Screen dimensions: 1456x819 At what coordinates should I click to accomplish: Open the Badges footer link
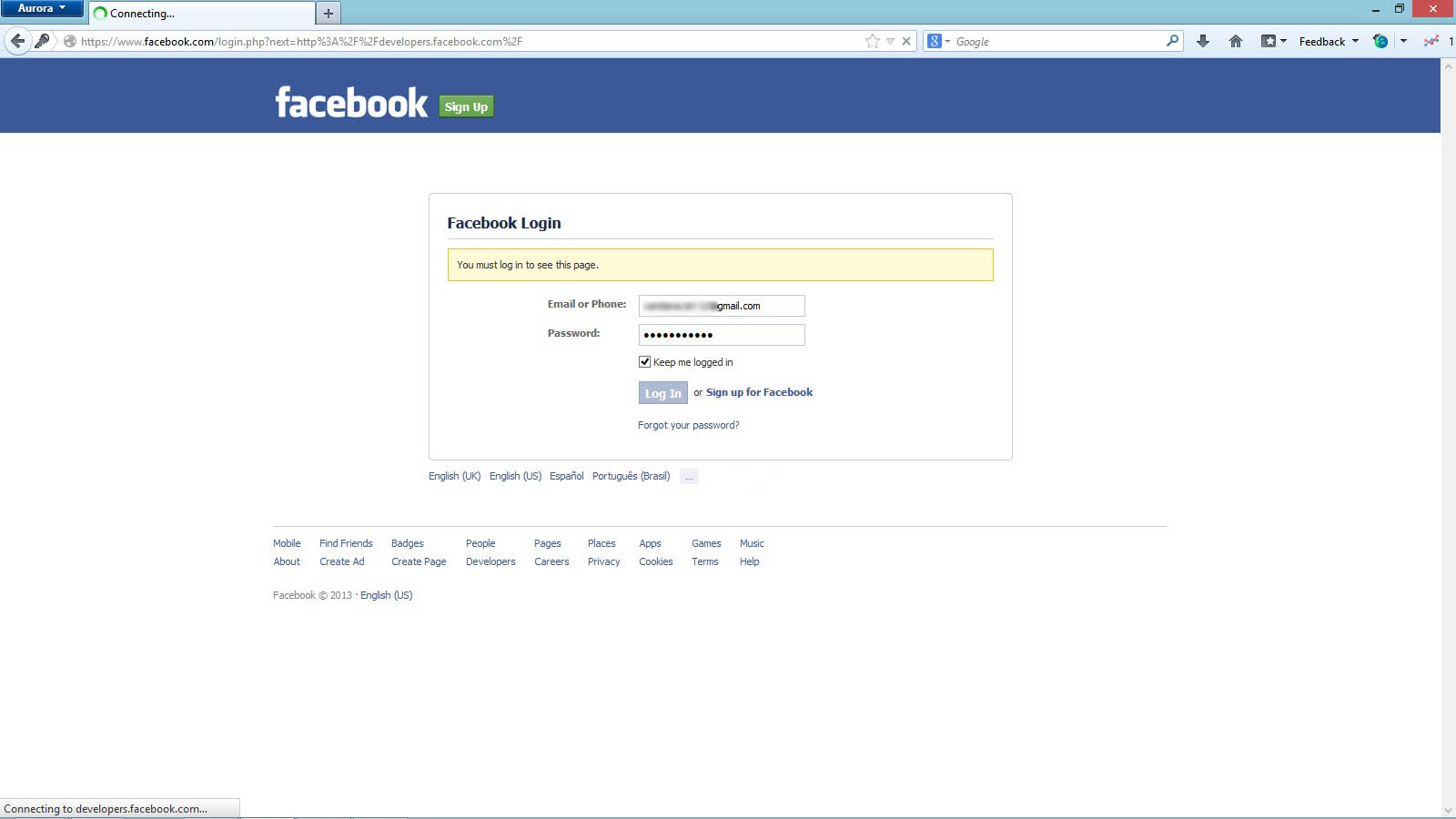coord(408,543)
